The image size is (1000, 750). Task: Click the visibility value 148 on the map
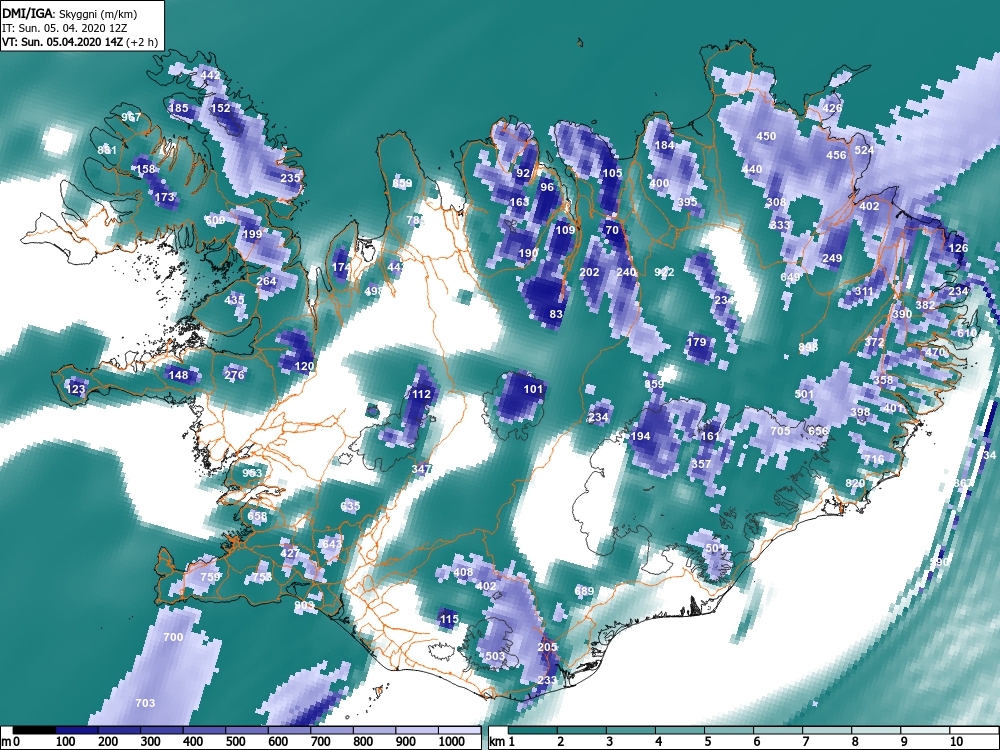[178, 375]
